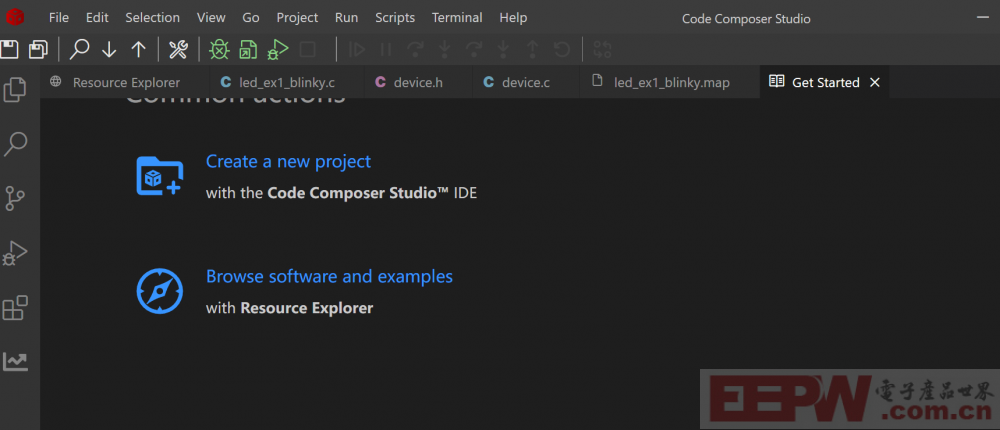Click the green load program file icon
Image resolution: width=1000 pixels, height=430 pixels.
pyautogui.click(x=248, y=49)
